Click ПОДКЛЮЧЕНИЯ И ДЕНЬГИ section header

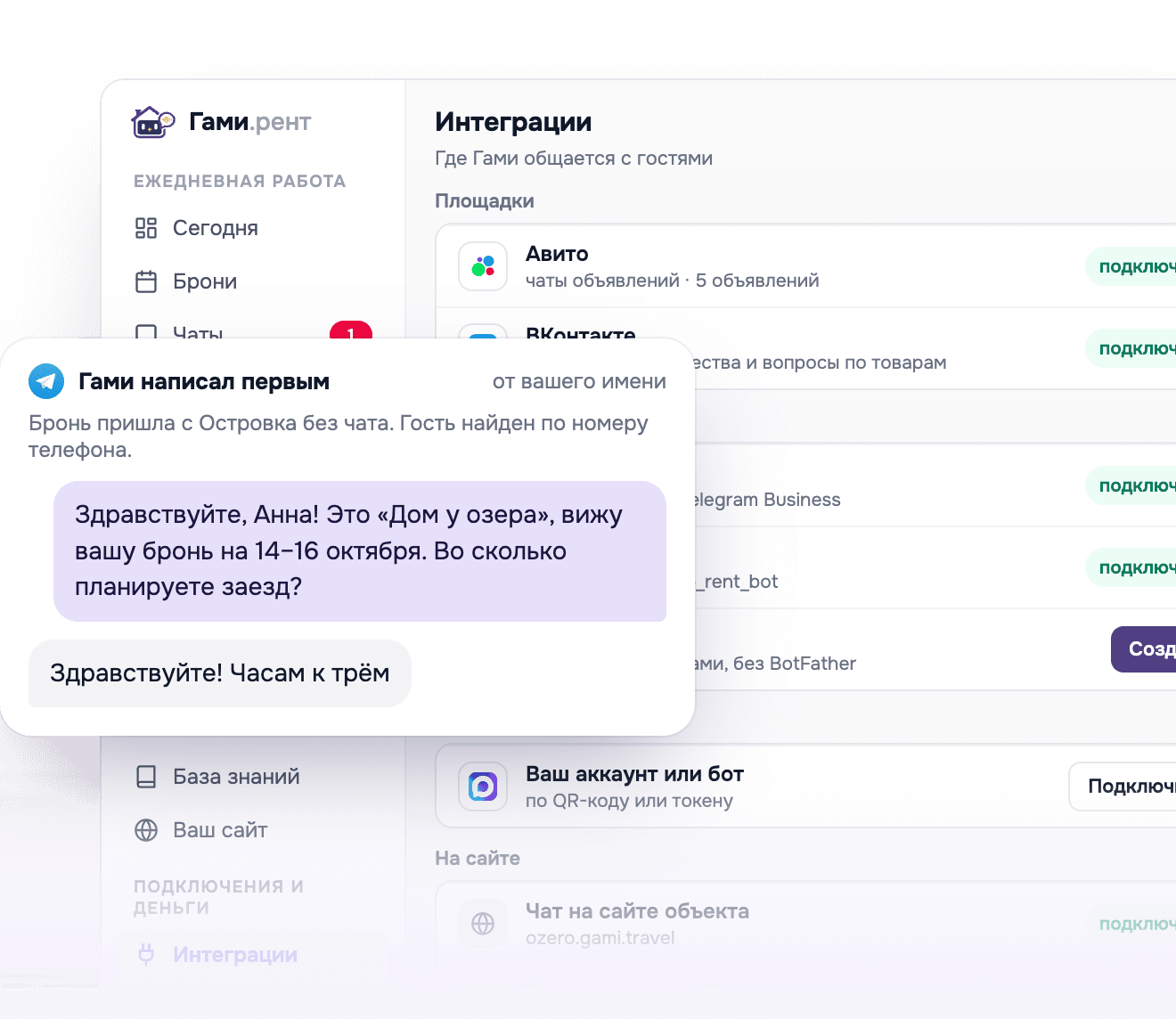[x=218, y=897]
